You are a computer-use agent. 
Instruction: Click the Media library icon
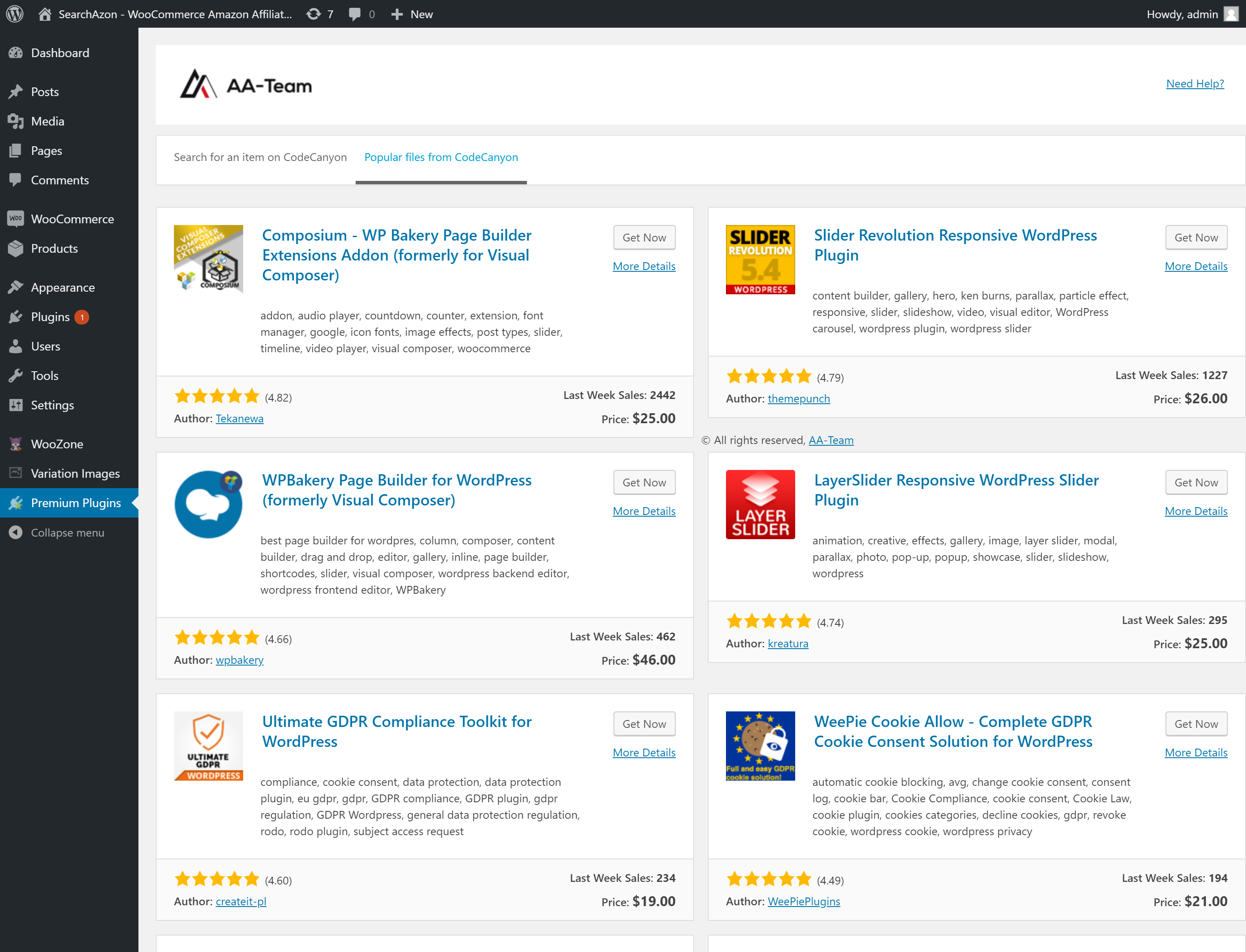tap(16, 121)
